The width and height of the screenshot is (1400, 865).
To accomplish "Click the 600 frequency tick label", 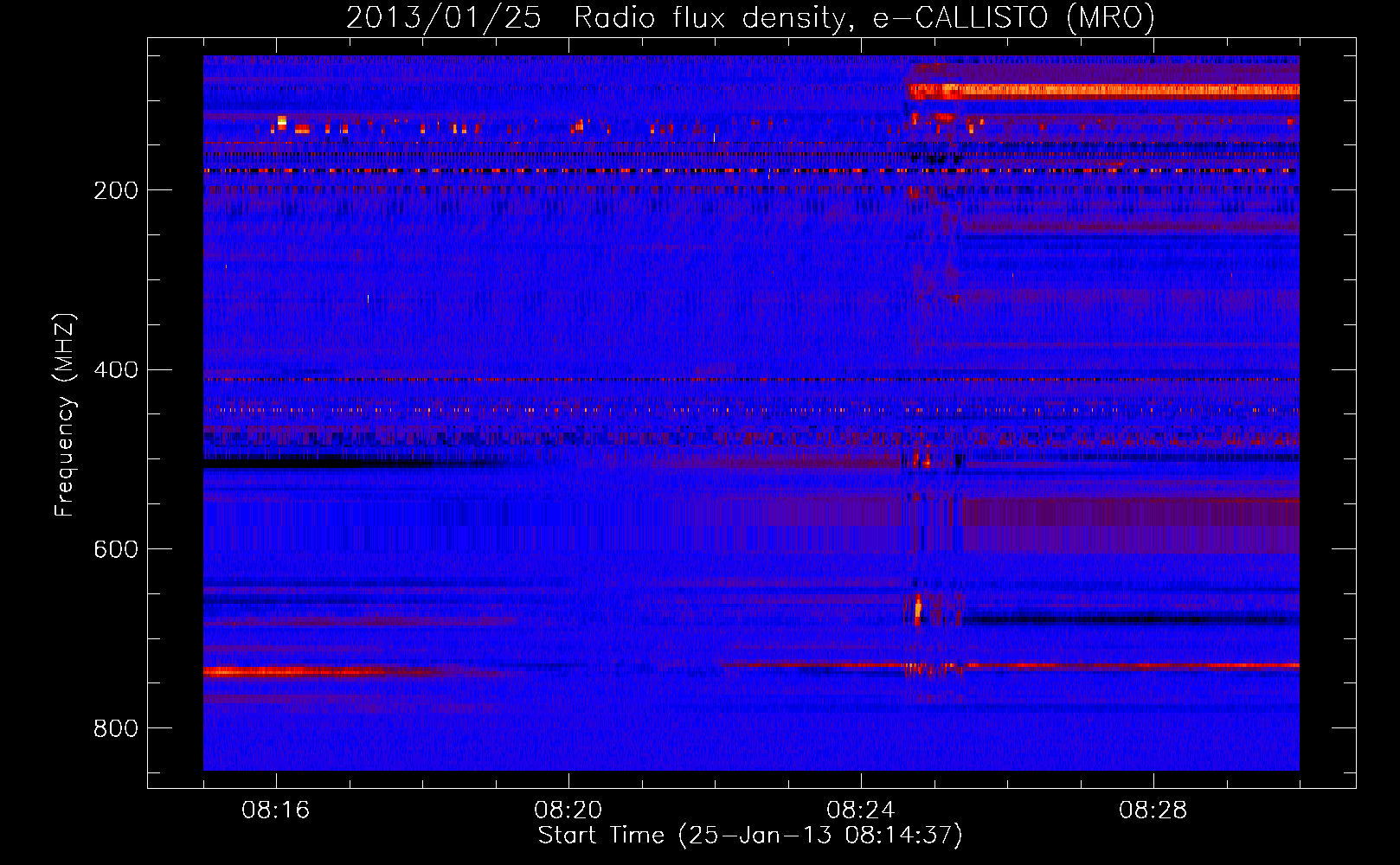I will (x=116, y=549).
